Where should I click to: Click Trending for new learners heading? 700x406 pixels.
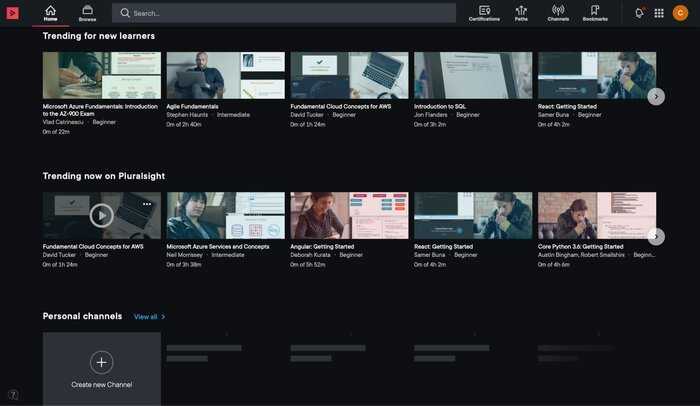tap(99, 36)
